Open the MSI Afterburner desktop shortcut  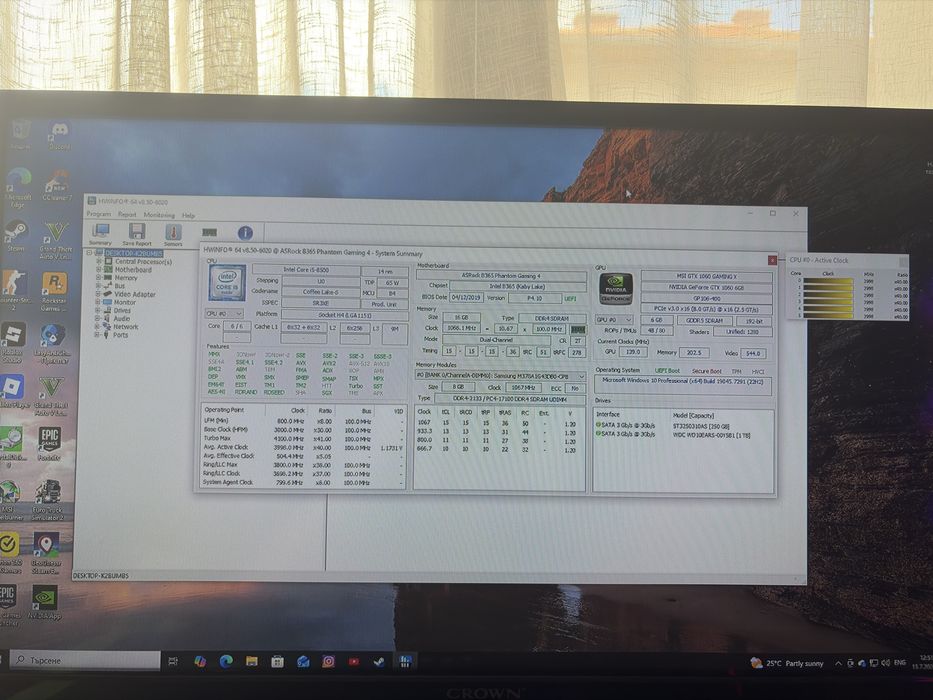pyautogui.click(x=10, y=501)
